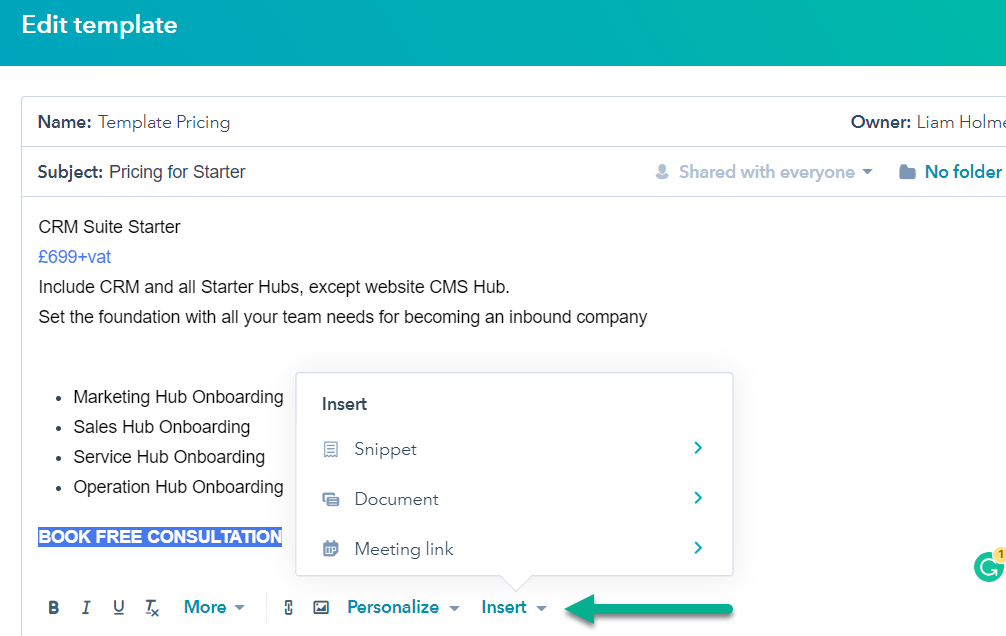Open the More formatting dropdown

click(213, 607)
